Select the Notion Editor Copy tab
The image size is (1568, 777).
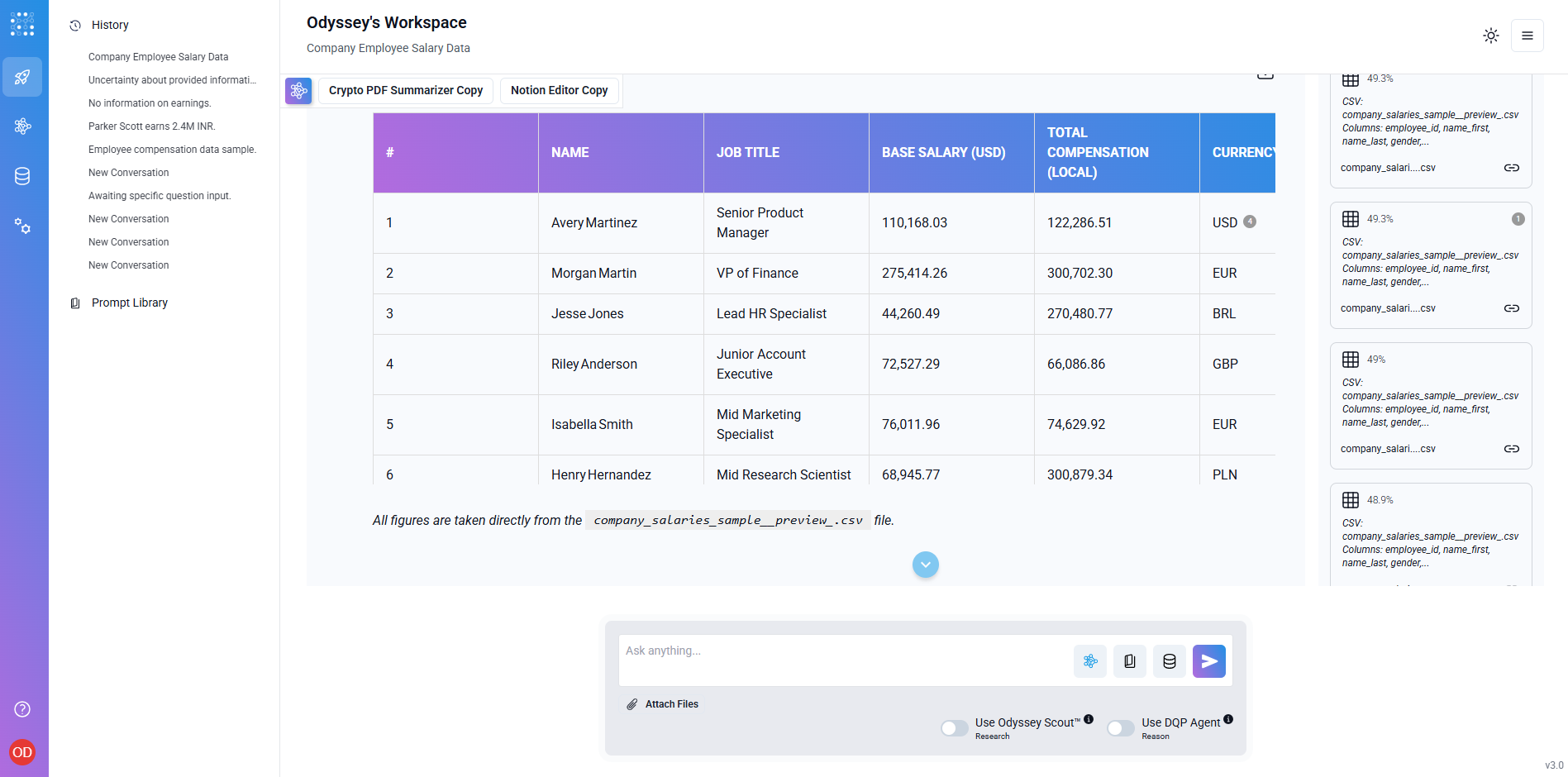(559, 90)
